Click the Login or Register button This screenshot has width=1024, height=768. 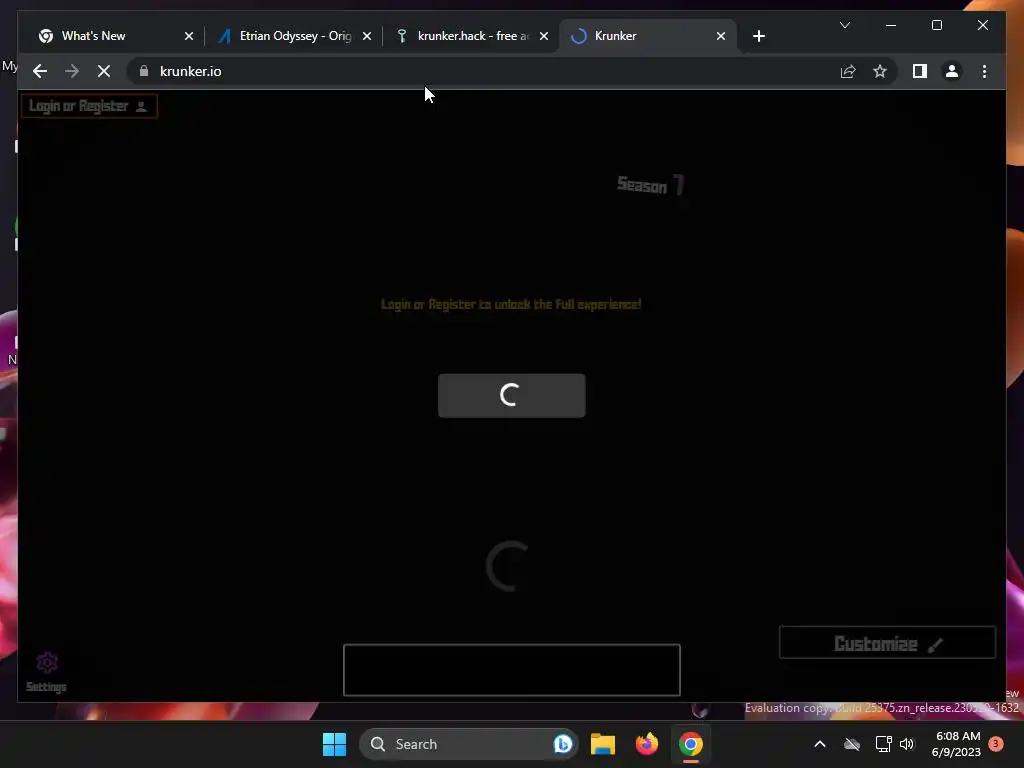click(x=89, y=106)
